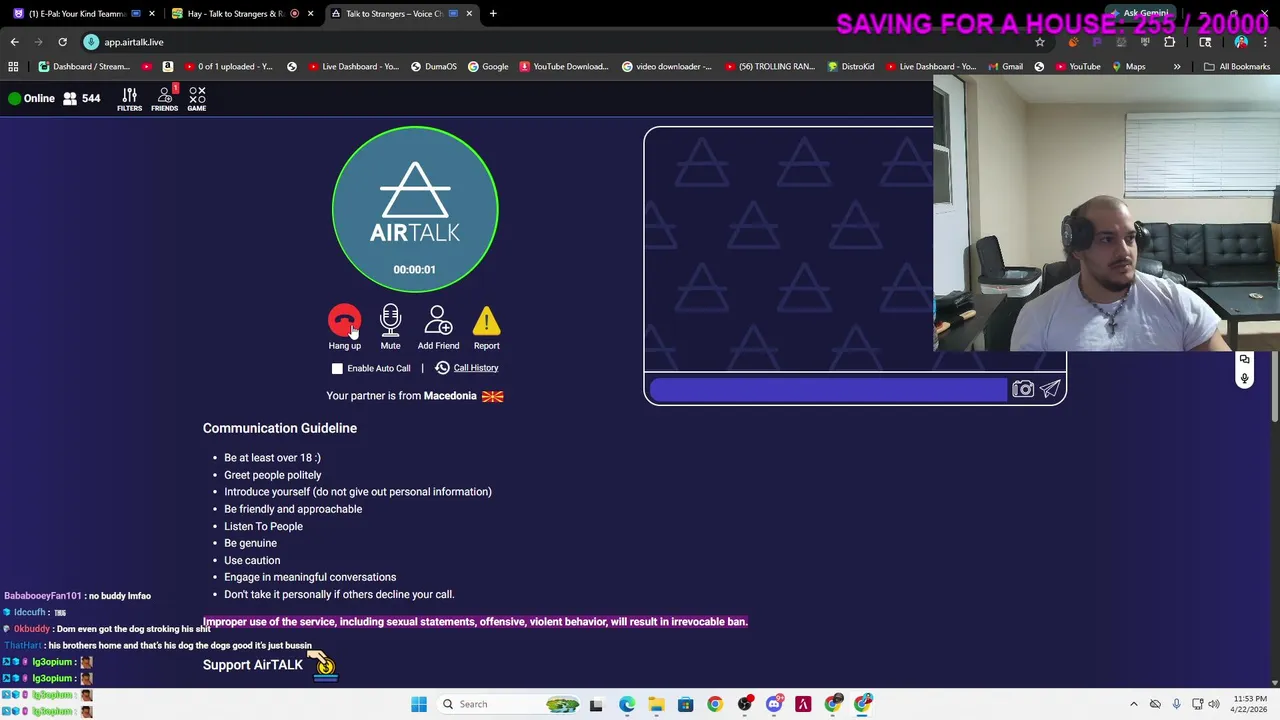The image size is (1280, 720).
Task: Click the side panel microphone icon
Action: 1244,378
